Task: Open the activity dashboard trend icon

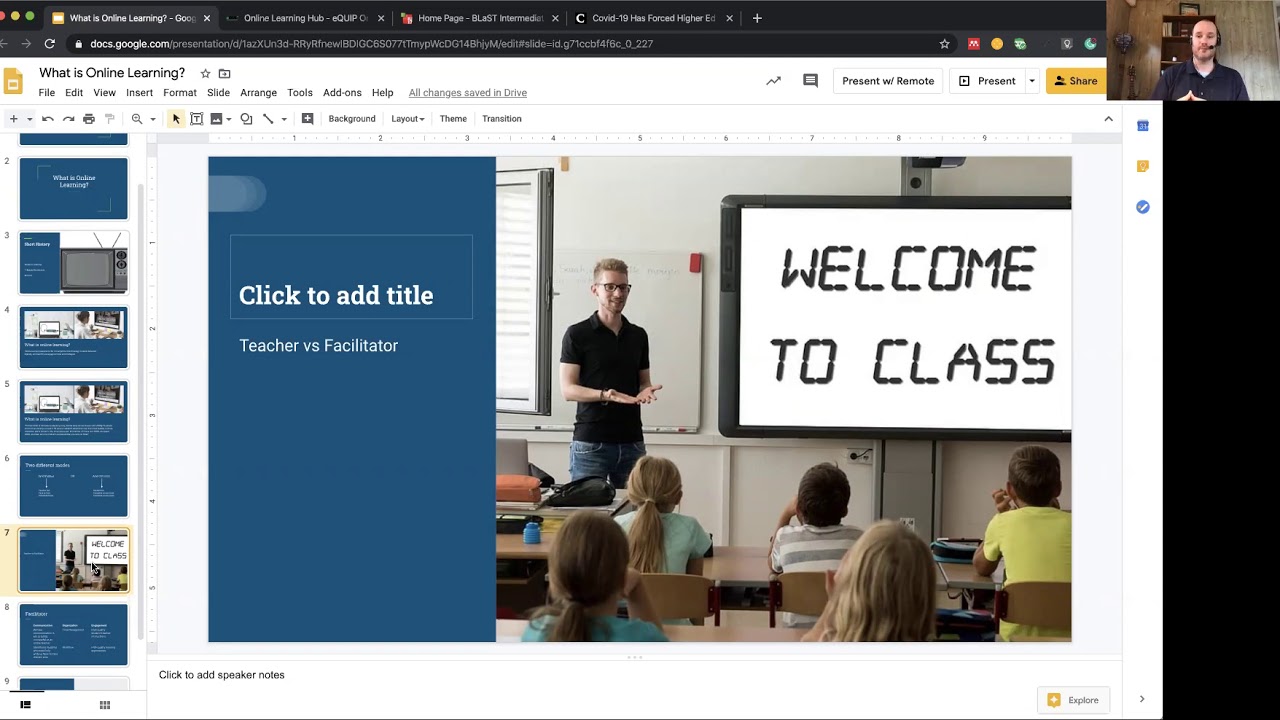Action: pyautogui.click(x=773, y=81)
